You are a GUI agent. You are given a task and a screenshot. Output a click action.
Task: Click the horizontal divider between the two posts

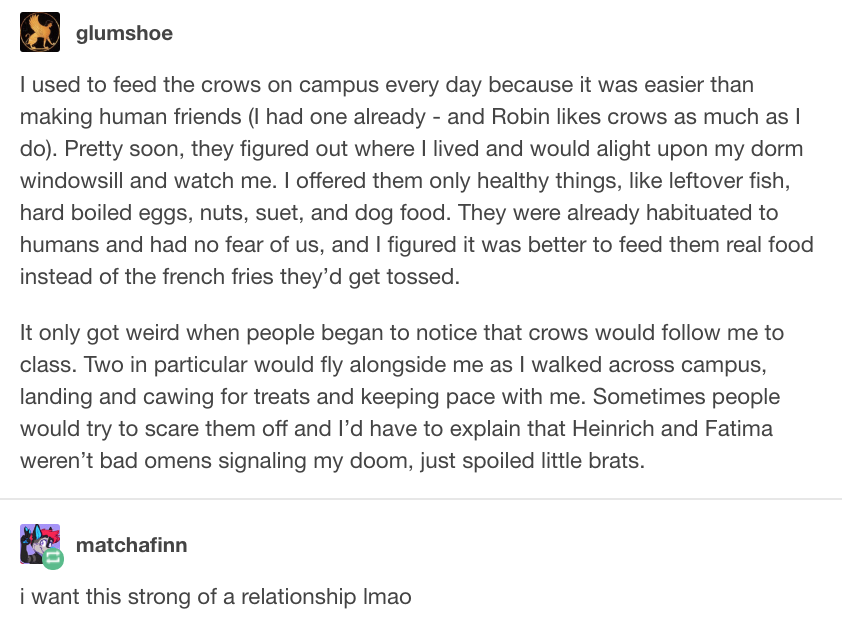point(421,499)
